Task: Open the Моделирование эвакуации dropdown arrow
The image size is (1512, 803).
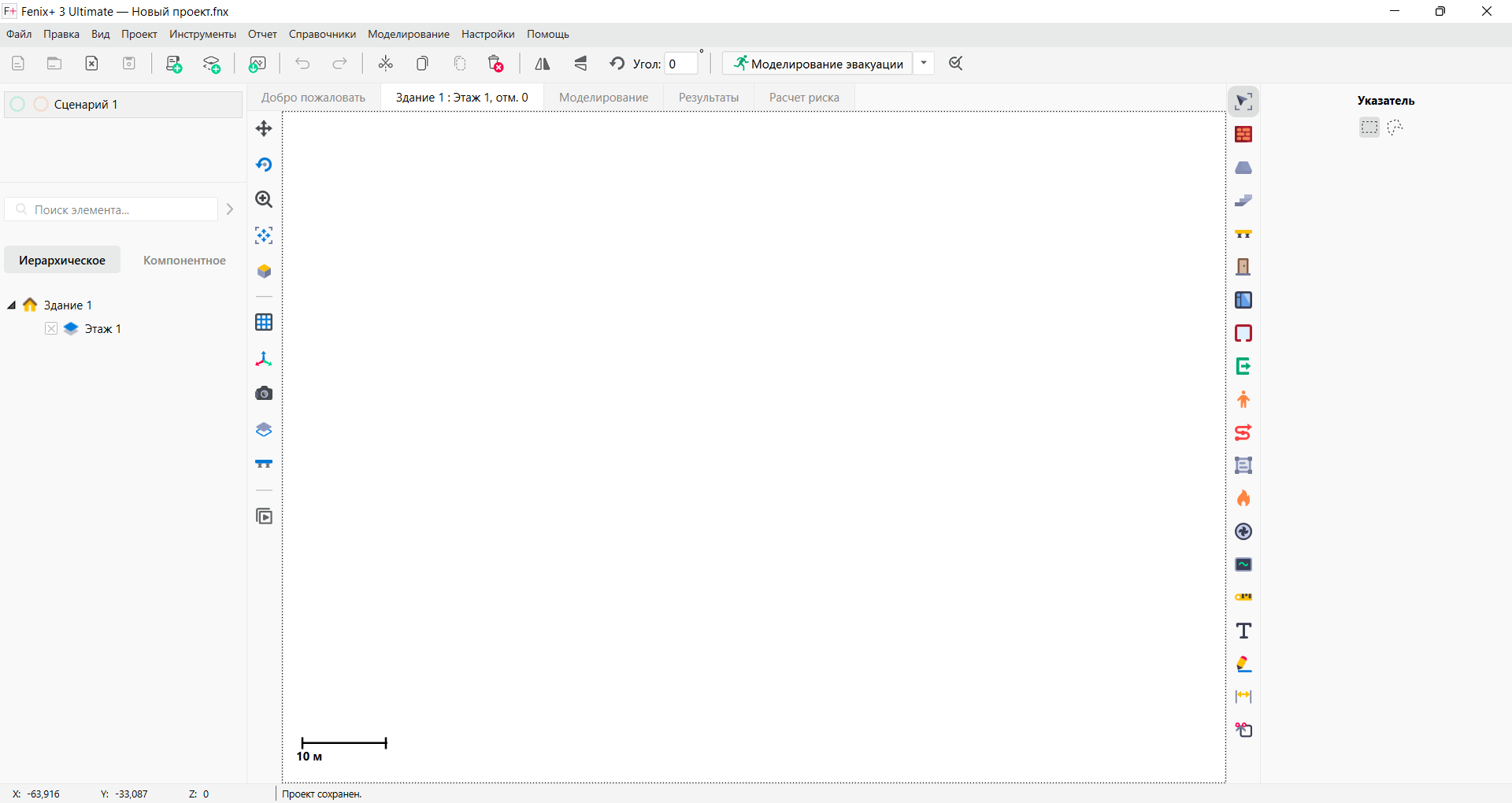Action: [924, 64]
